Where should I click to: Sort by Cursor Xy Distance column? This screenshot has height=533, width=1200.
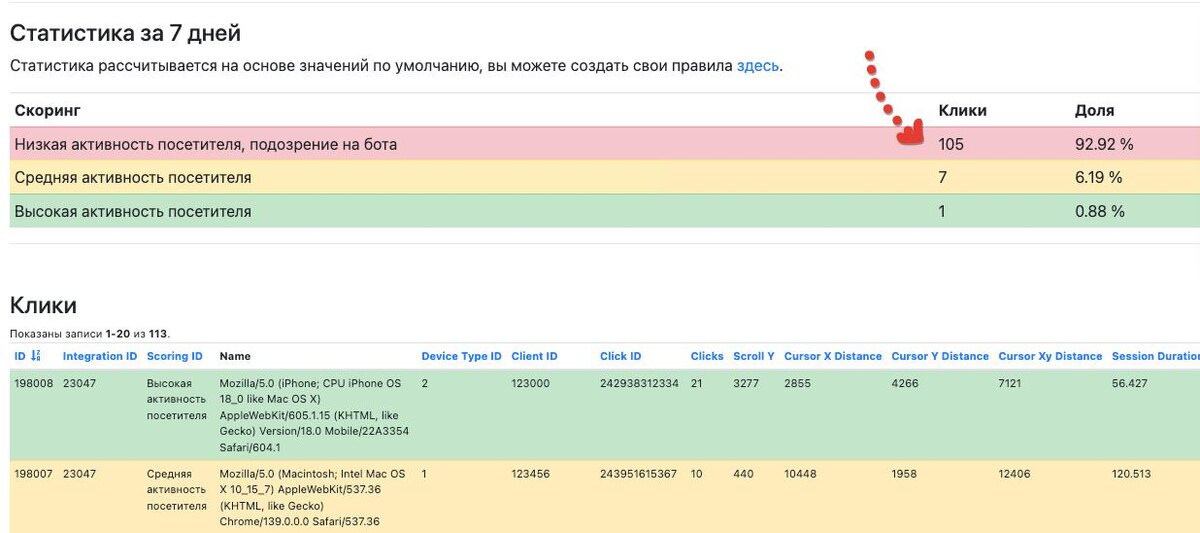pos(1050,356)
